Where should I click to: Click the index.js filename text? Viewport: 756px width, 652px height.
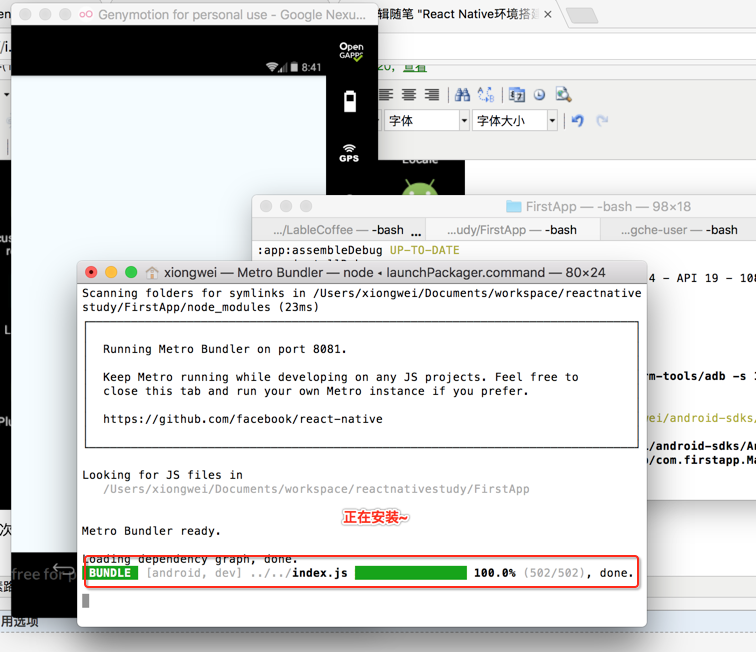pyautogui.click(x=320, y=573)
